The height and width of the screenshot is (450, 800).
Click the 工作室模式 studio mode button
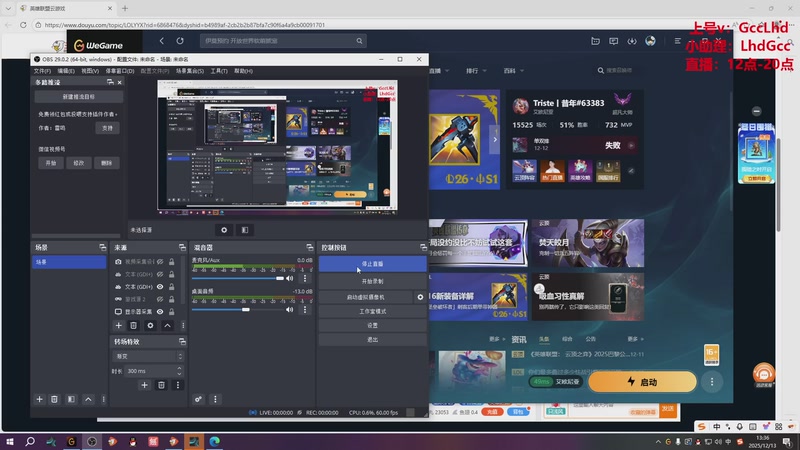[372, 311]
